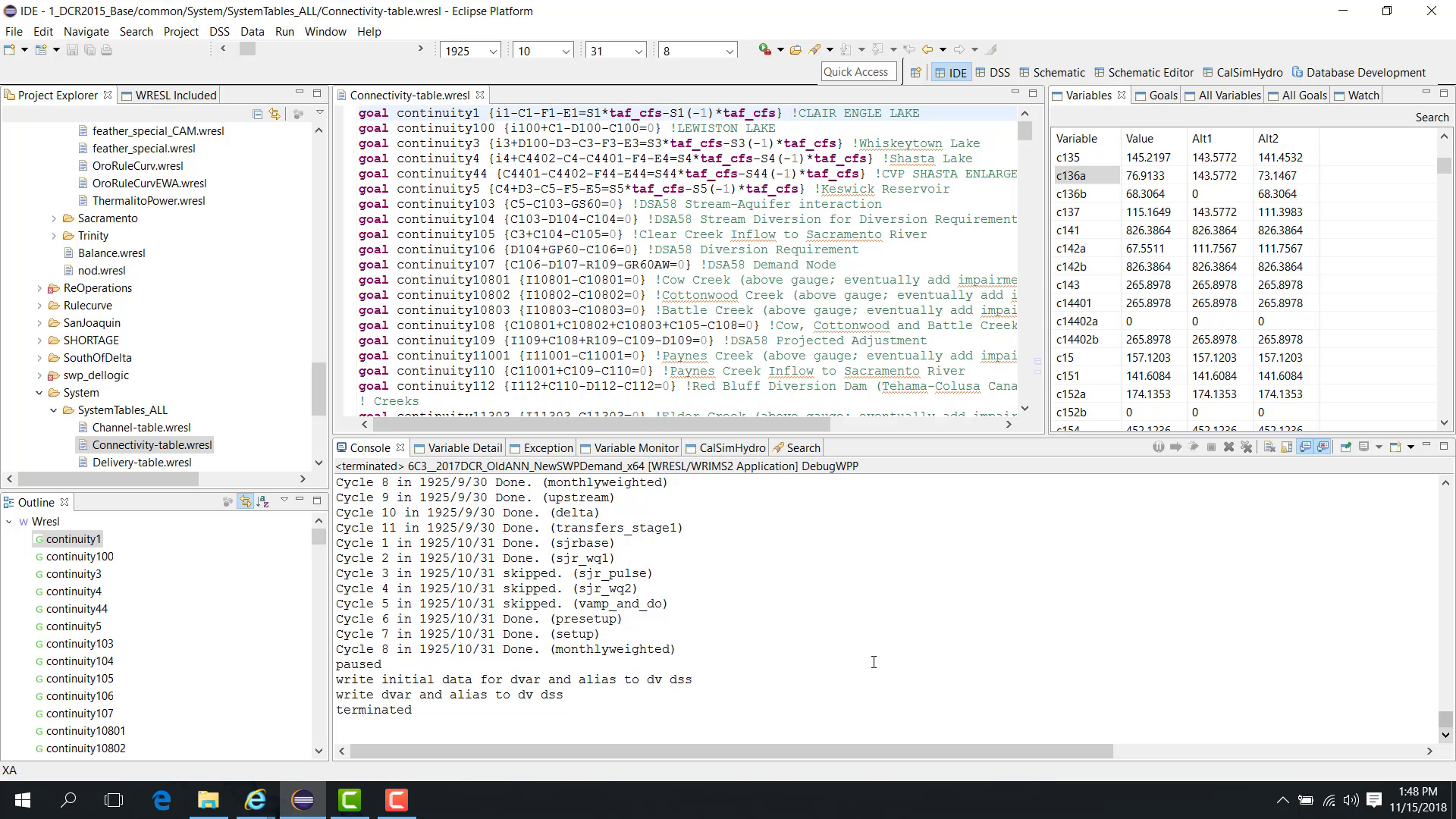The height and width of the screenshot is (819, 1456).
Task: Minimize the Variables panel
Action: [x=1426, y=93]
